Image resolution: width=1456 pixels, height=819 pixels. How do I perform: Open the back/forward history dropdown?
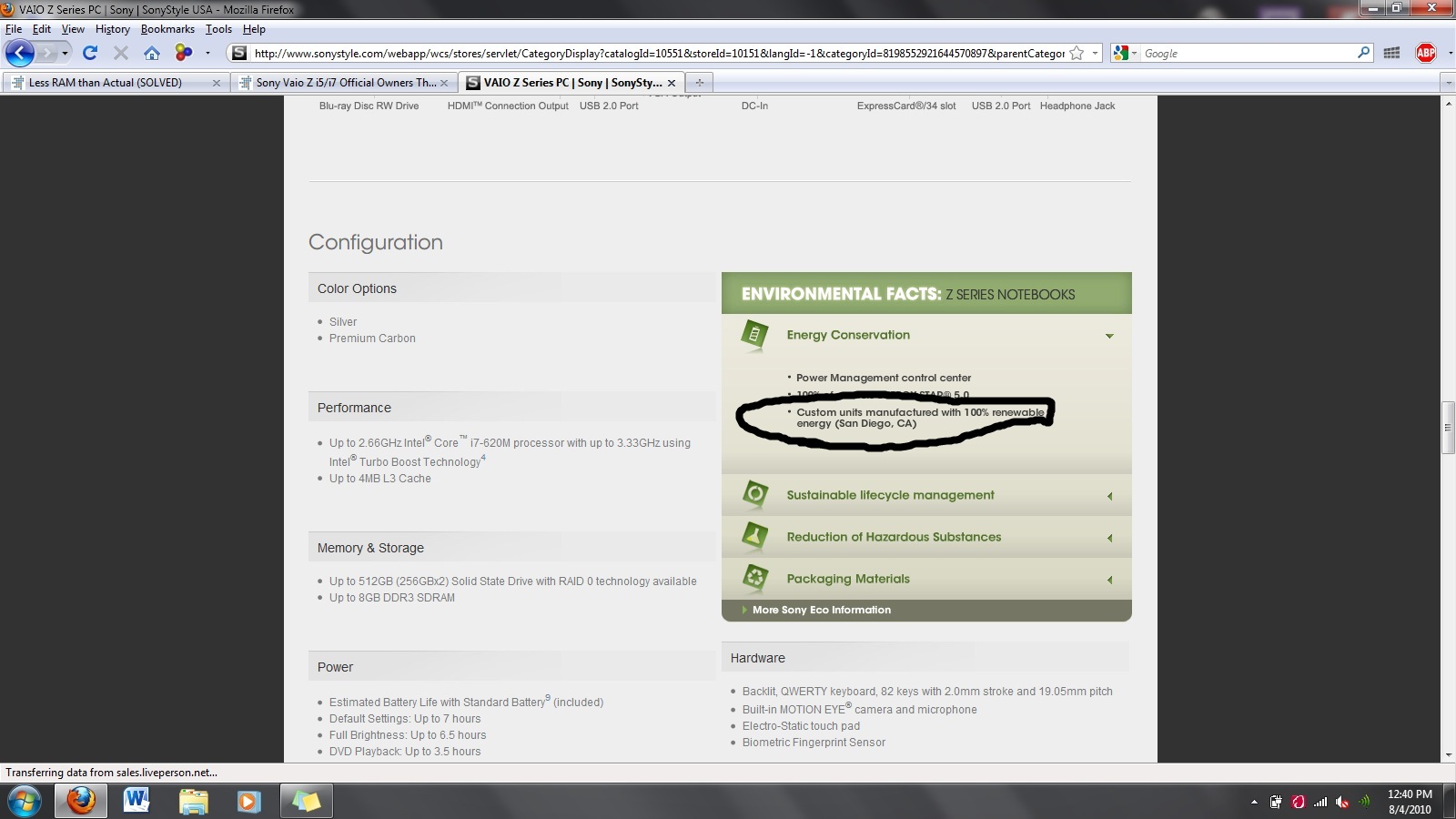[65, 54]
